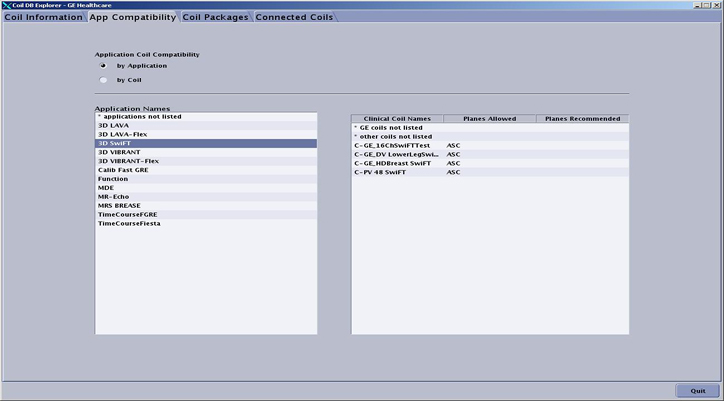
Task: Choose TimeCourseFiesta in the application list
Action: coord(129,223)
